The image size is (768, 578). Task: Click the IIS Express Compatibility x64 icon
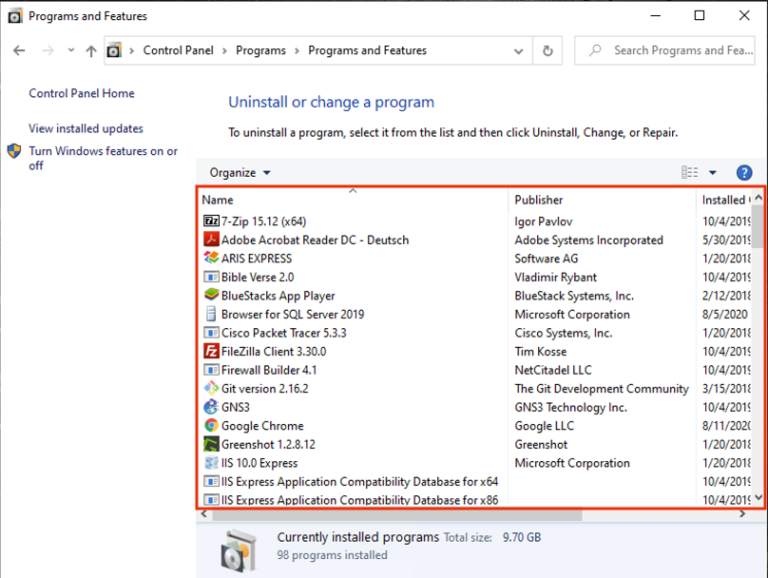(211, 482)
